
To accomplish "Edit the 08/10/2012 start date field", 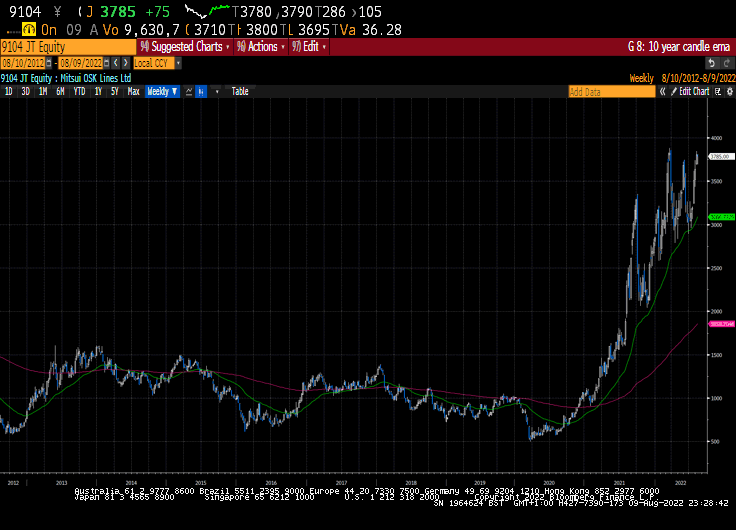I will click(23, 63).
